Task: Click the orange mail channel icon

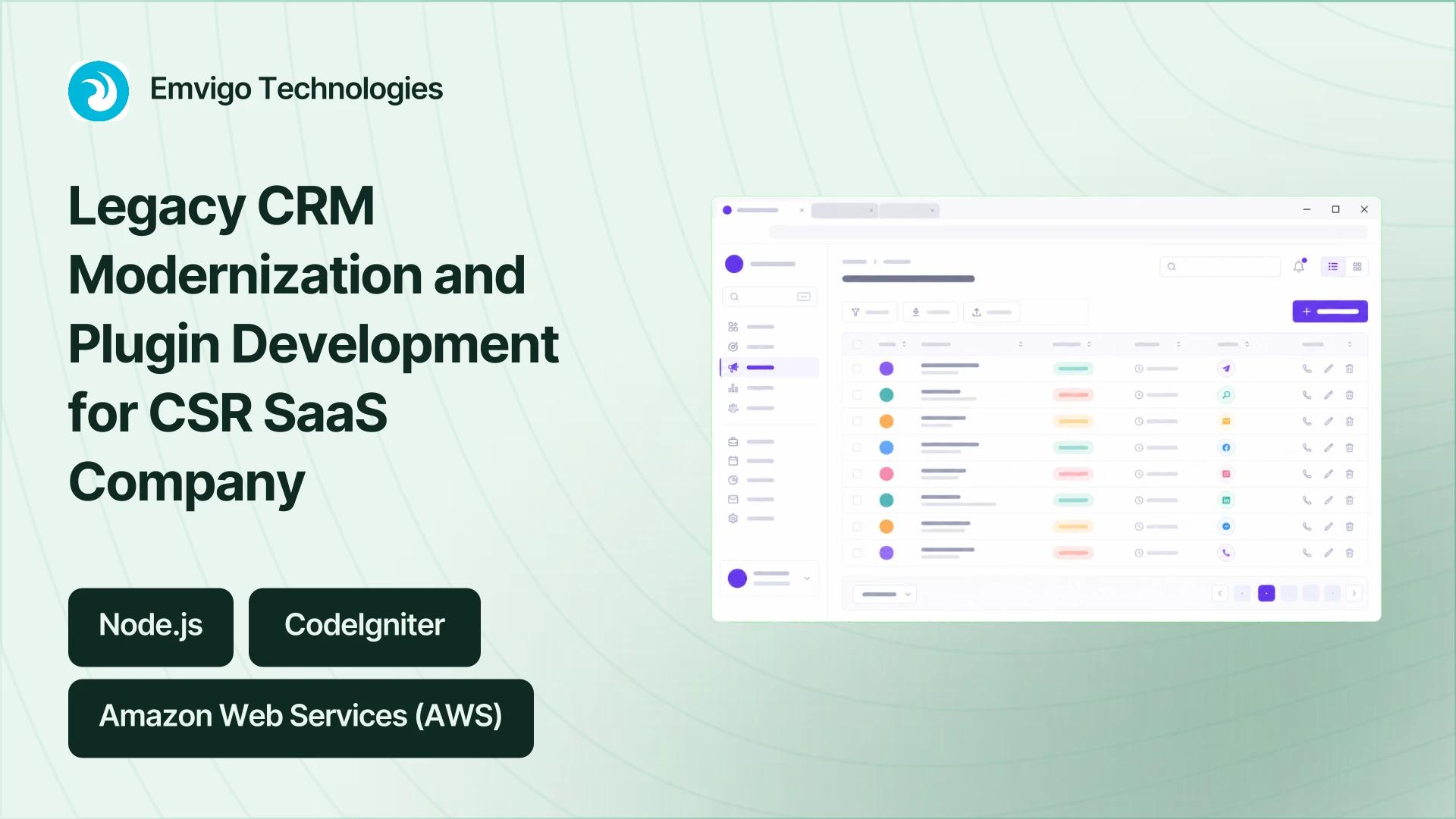Action: [1226, 421]
